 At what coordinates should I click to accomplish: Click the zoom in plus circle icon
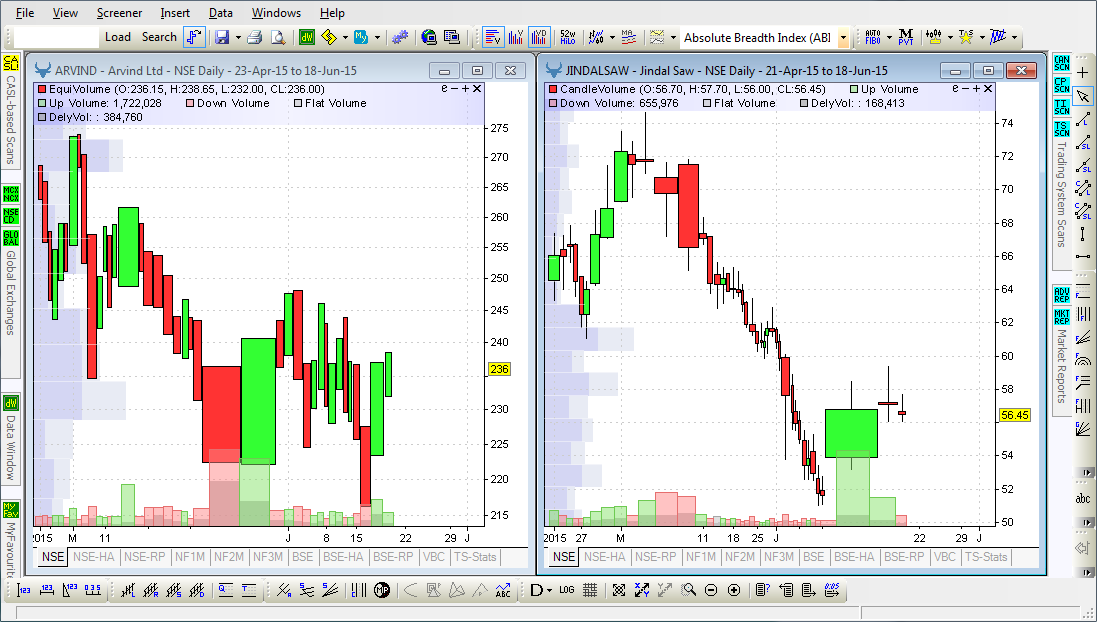734,590
